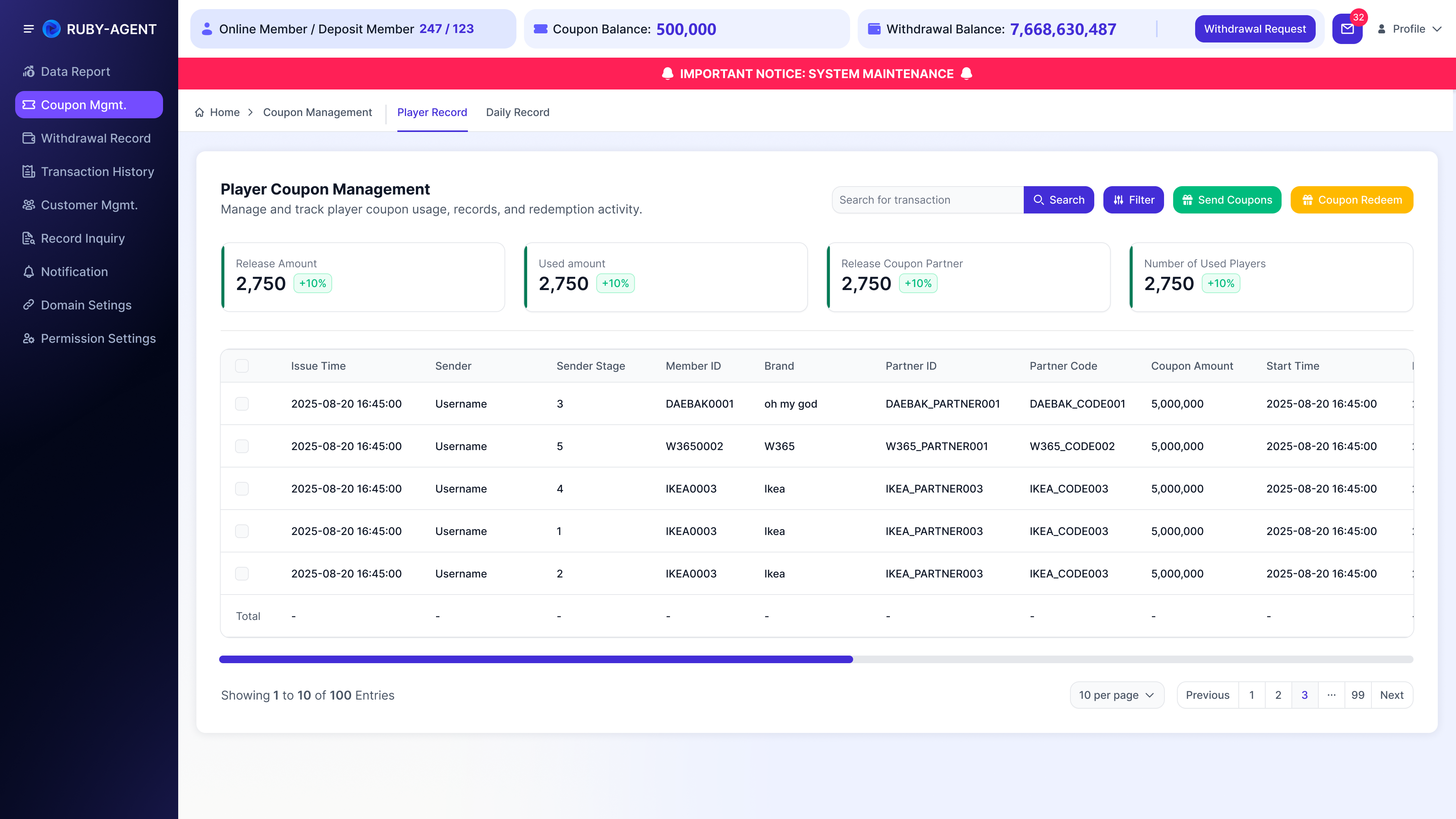The height and width of the screenshot is (819, 1456).
Task: Switch to the Daily Record tab
Action: click(x=517, y=113)
